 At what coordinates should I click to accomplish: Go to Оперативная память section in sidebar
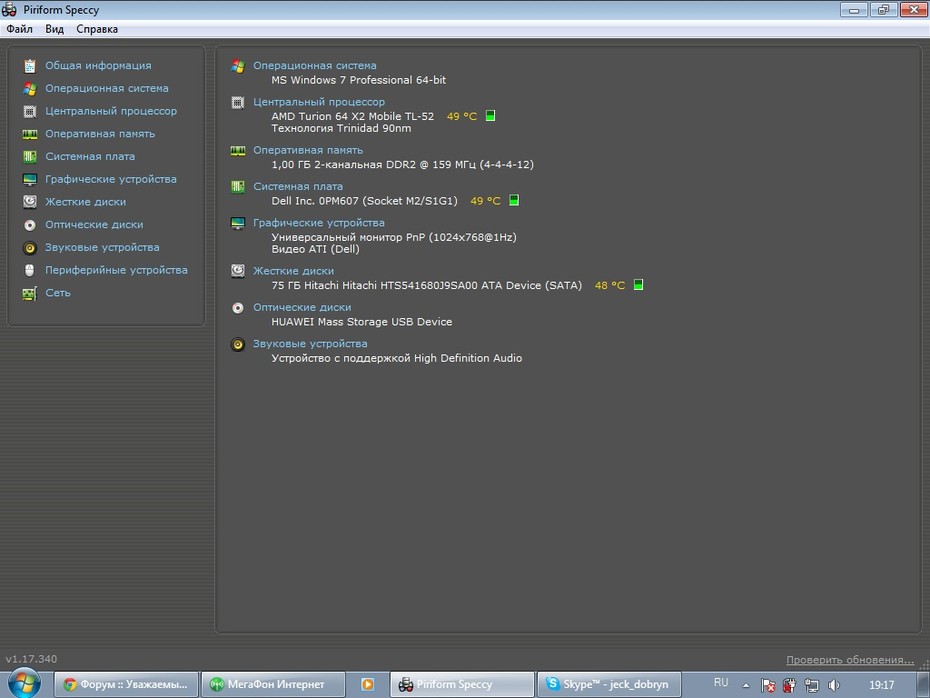point(100,134)
